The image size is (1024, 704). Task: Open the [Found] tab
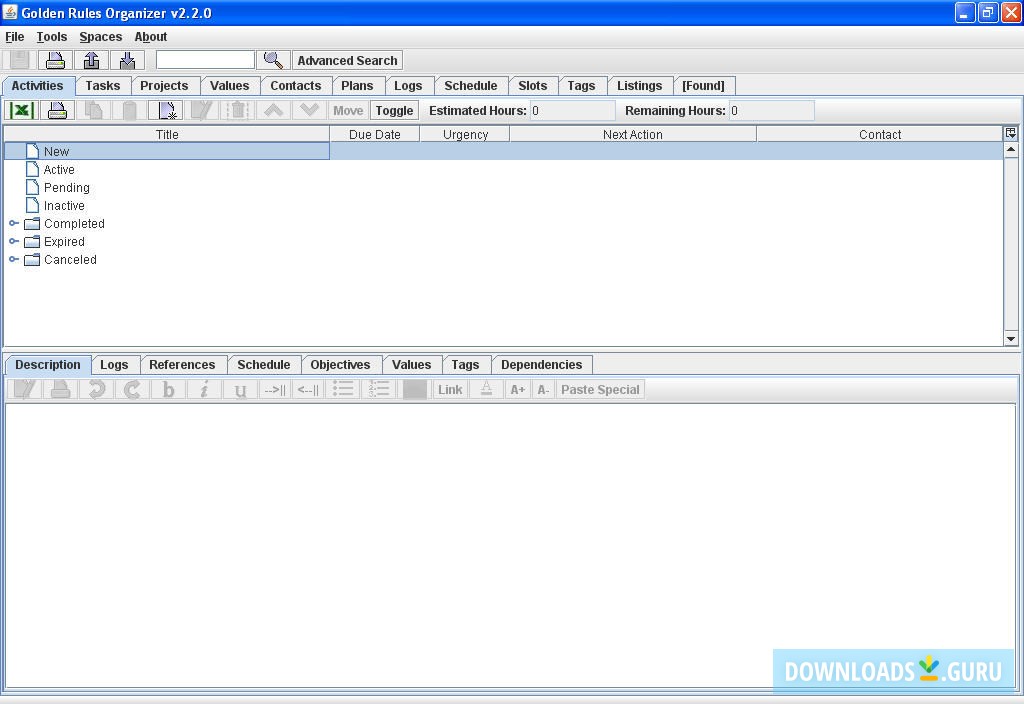tap(703, 86)
